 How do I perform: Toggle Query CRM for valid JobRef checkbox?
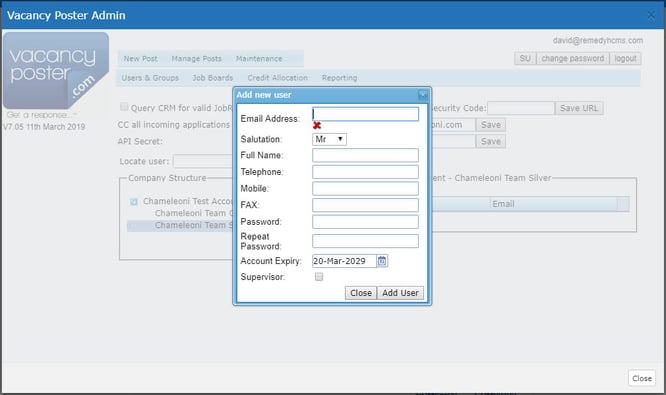click(124, 107)
